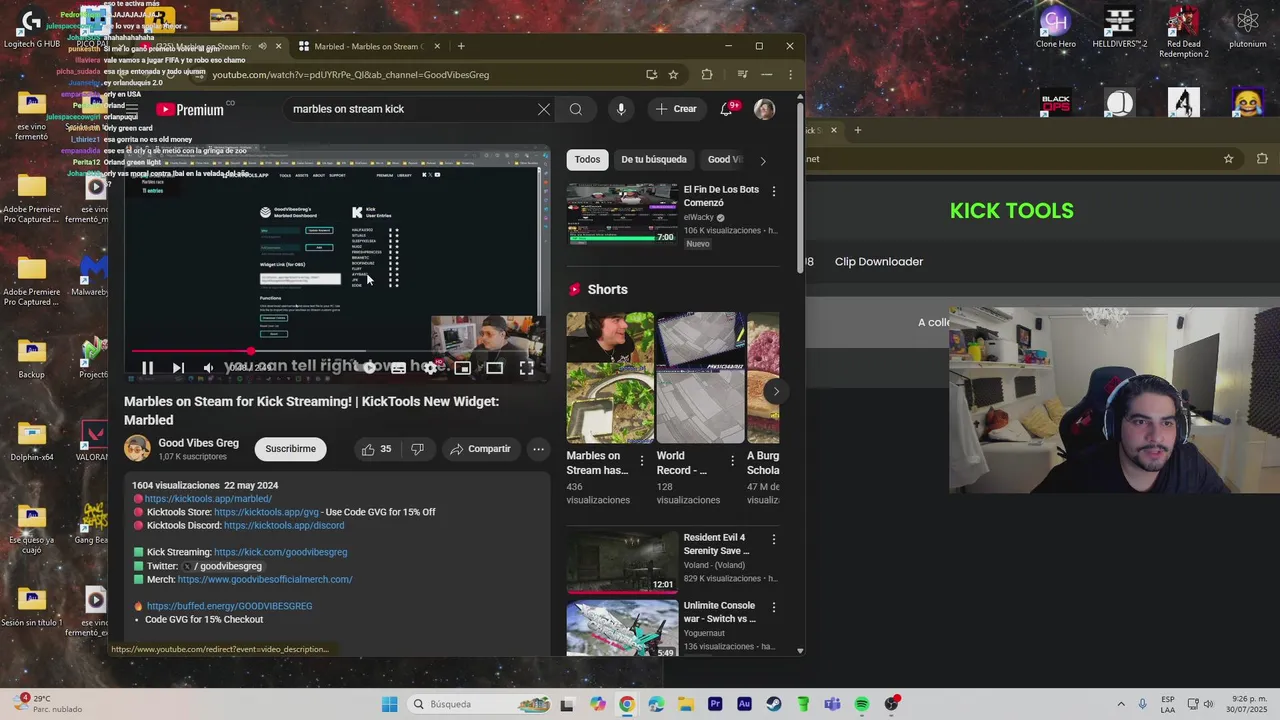This screenshot has width=1280, height=720.
Task: Seek using the red video progress bar
Action: pyautogui.click(x=336, y=351)
